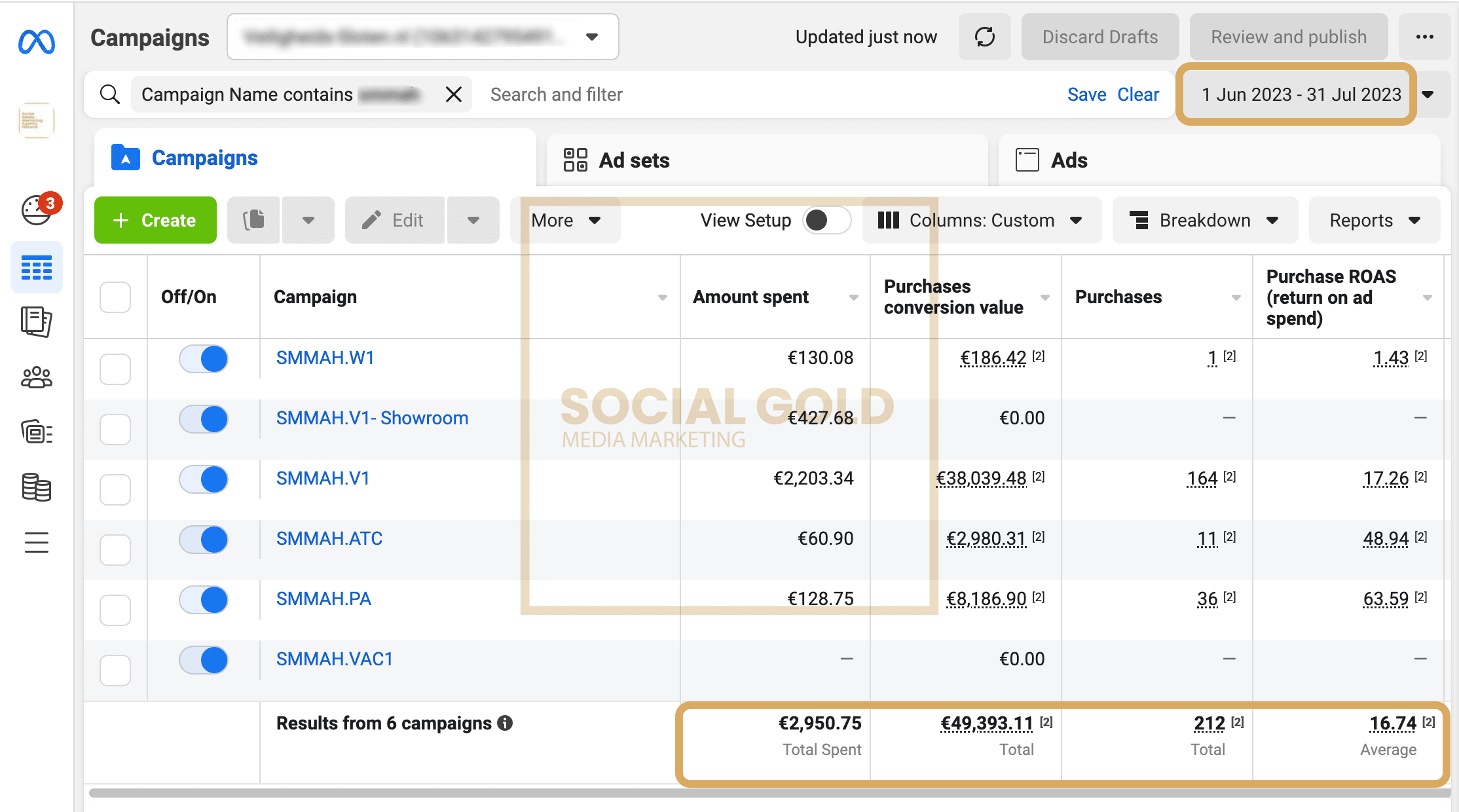Click the Edit pencil button
Screen dimensions: 1459x812
point(394,220)
